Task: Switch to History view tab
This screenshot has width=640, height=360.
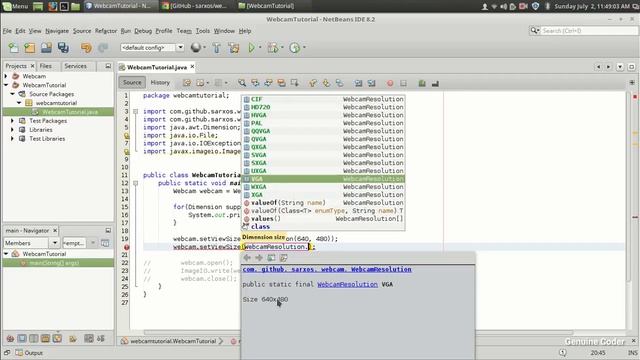Action: (160, 82)
